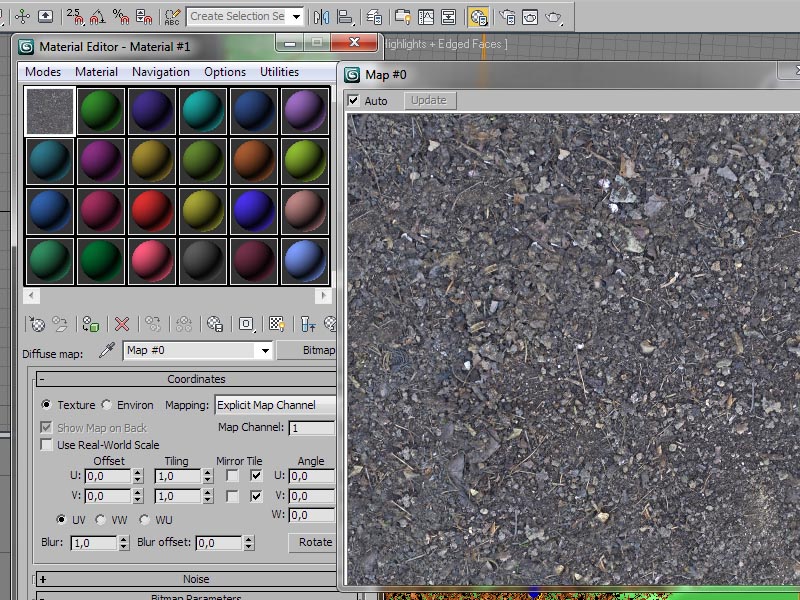Click Assign Material to Selection icon

point(91,324)
